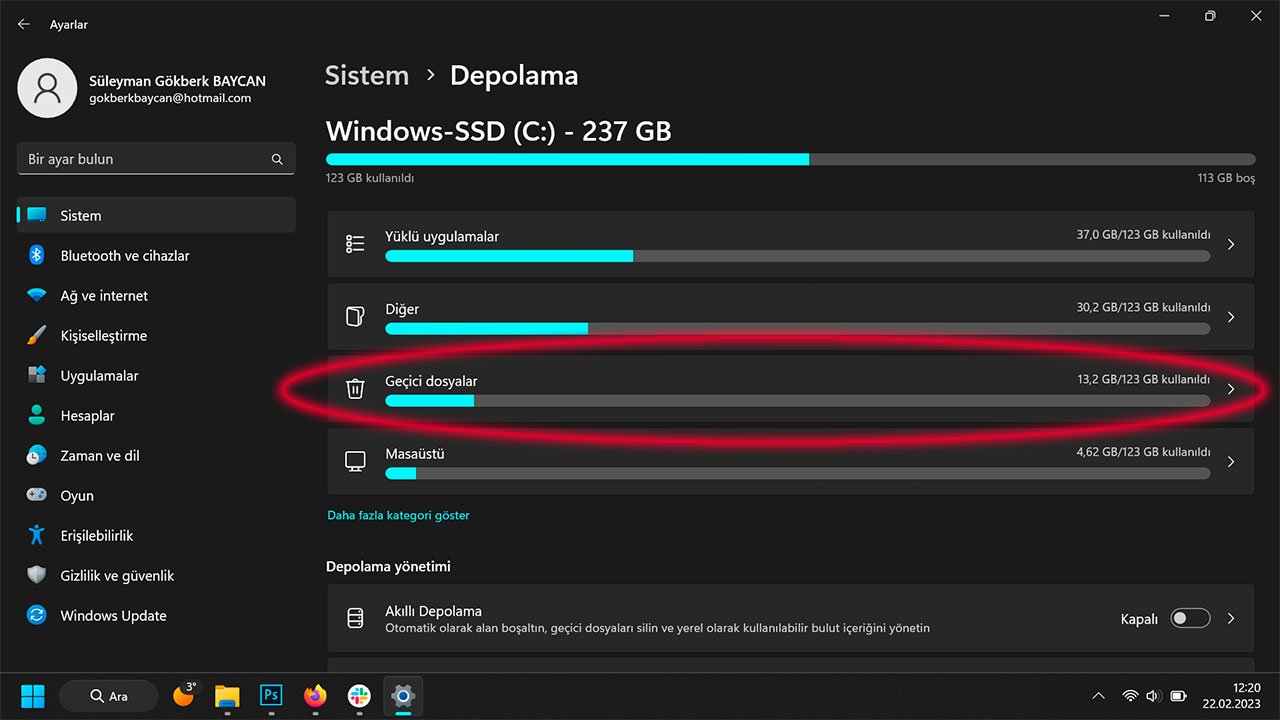Go back with the arrow next to Ayarlar
Viewport: 1280px width, 720px height.
pyautogui.click(x=24, y=24)
